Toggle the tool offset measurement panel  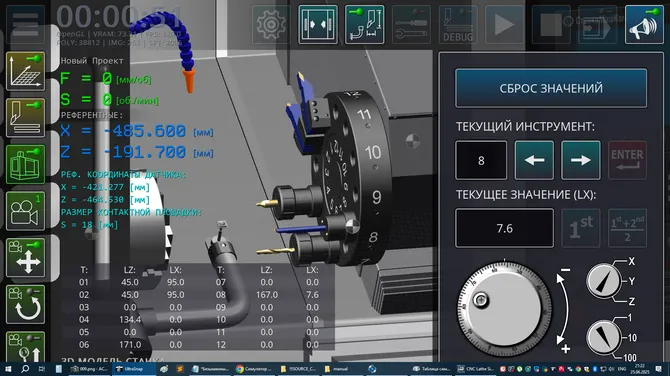pos(364,24)
